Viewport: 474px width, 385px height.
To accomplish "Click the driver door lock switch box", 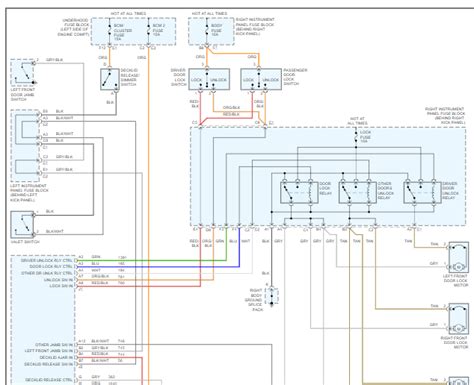I will click(209, 79).
